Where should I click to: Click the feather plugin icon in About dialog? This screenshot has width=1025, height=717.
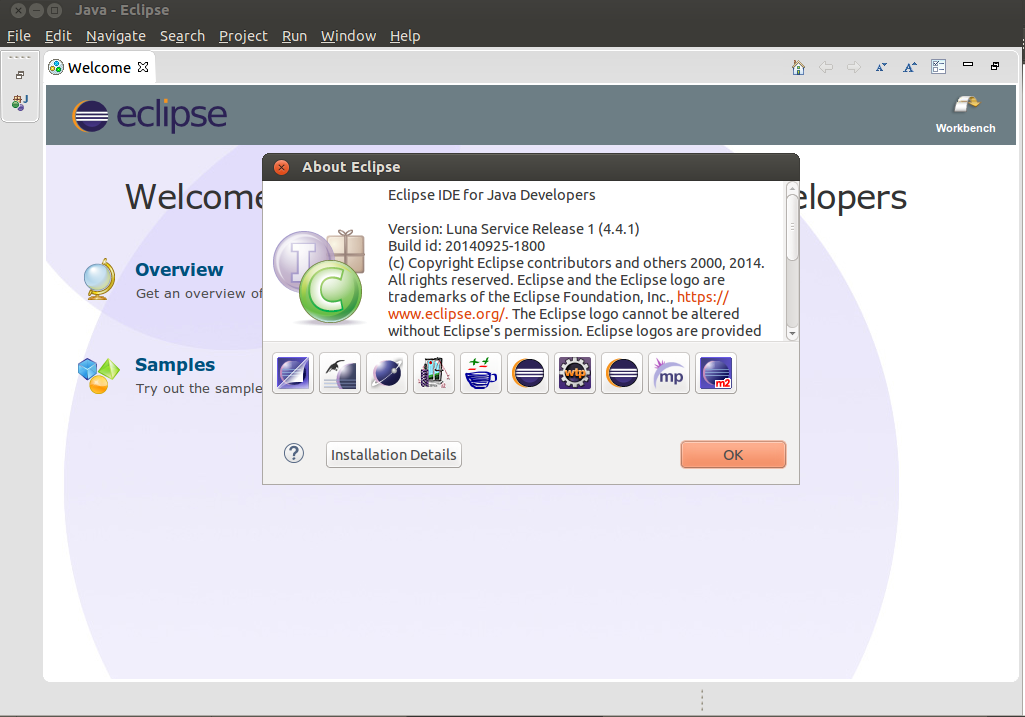[x=340, y=373]
